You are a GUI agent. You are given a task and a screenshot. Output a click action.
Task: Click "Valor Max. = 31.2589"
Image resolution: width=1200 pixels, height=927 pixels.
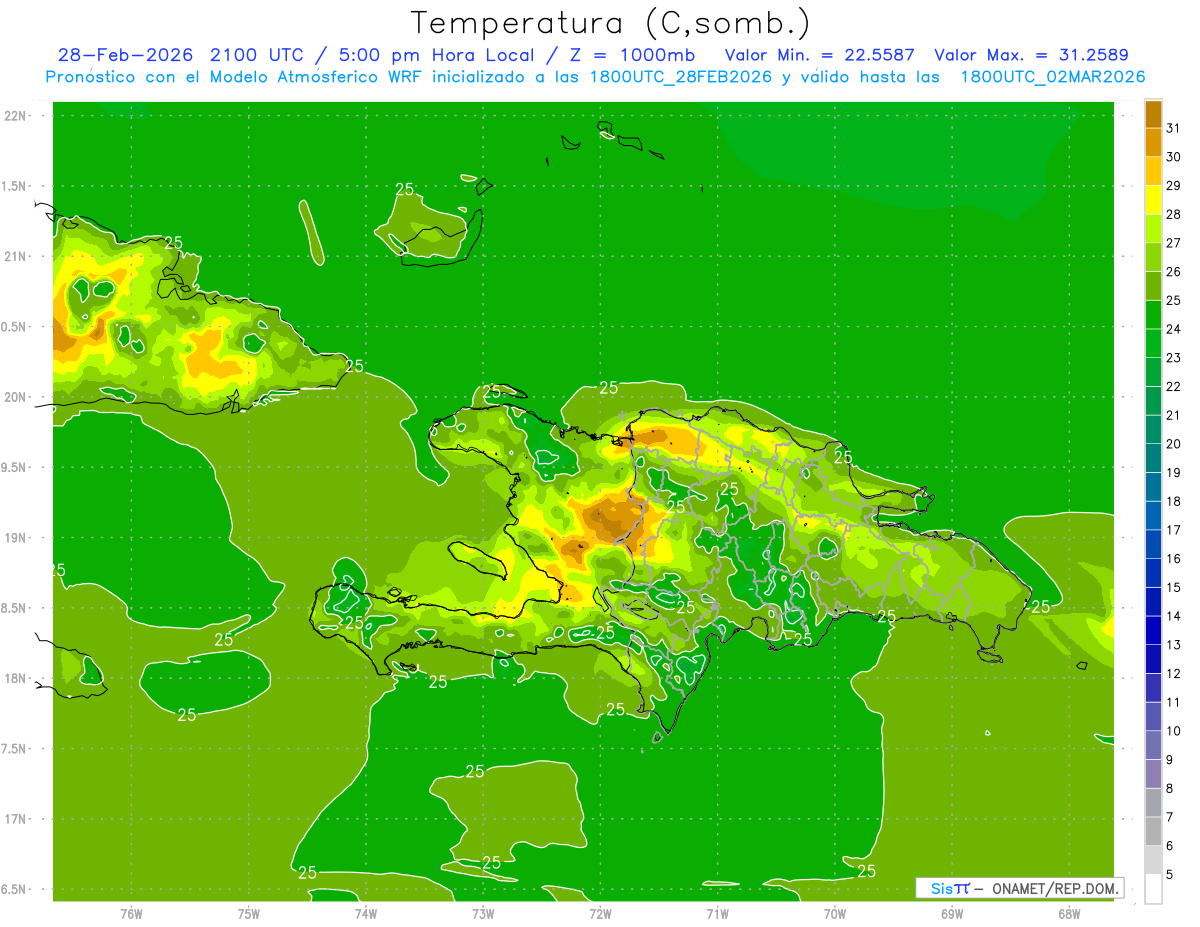[1032, 55]
